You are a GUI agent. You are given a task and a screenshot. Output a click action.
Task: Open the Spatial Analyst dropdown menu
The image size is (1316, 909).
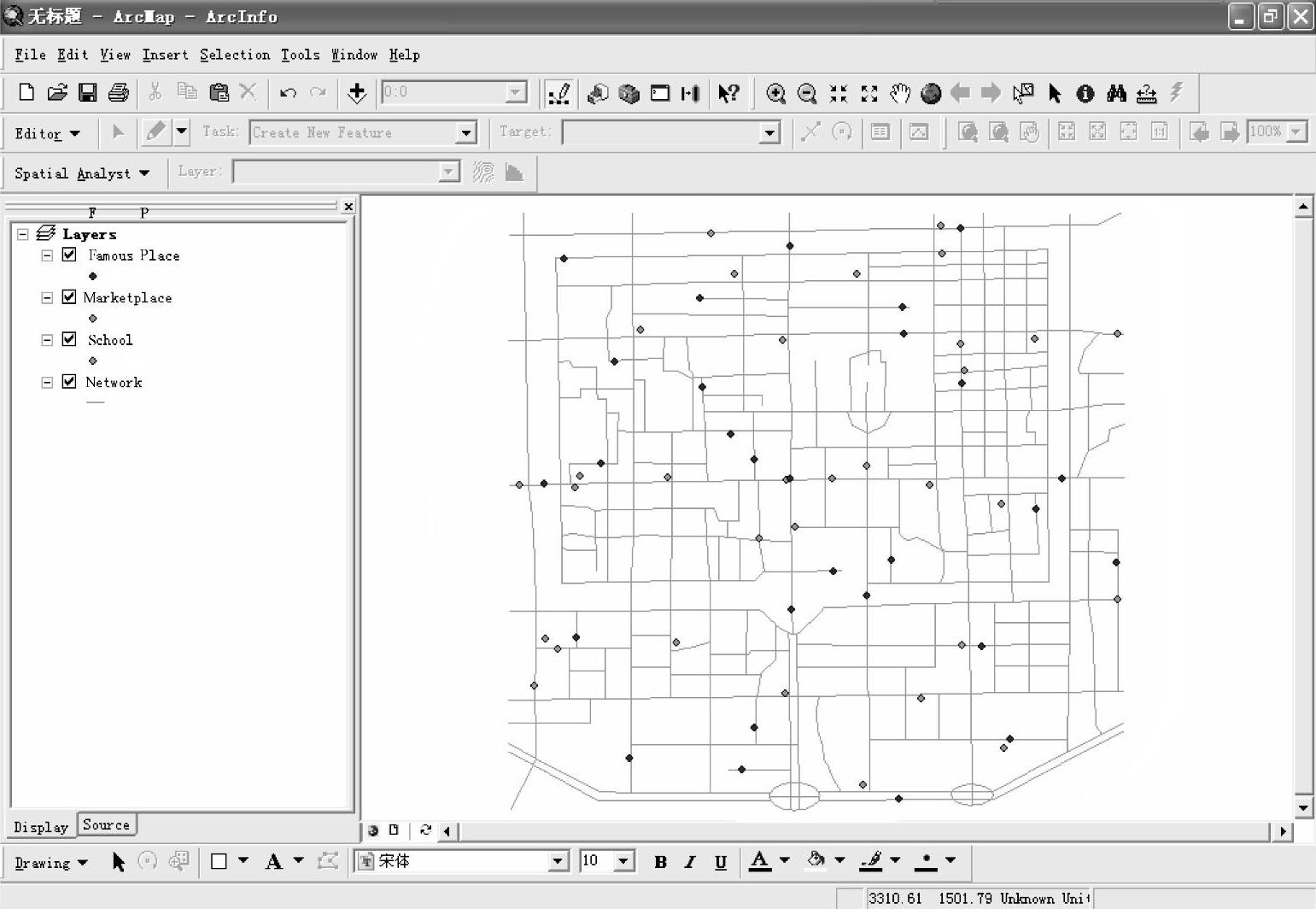point(81,173)
